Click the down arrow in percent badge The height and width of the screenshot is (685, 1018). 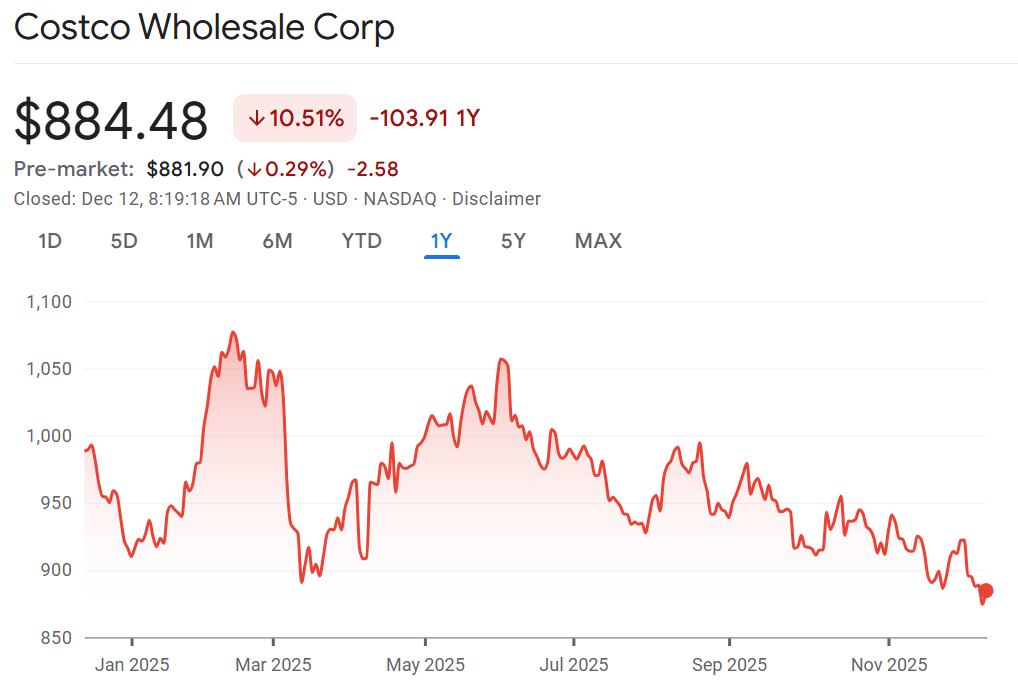257,119
